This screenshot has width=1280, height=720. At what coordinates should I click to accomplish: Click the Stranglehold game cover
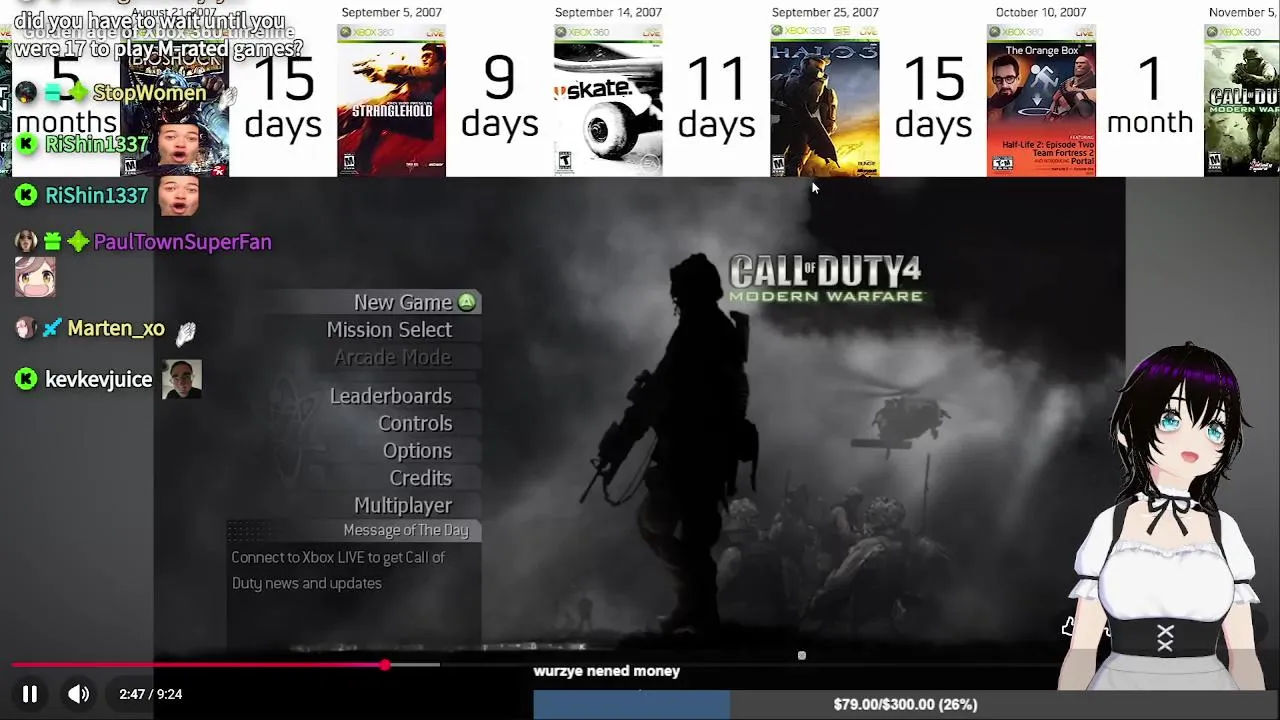391,101
